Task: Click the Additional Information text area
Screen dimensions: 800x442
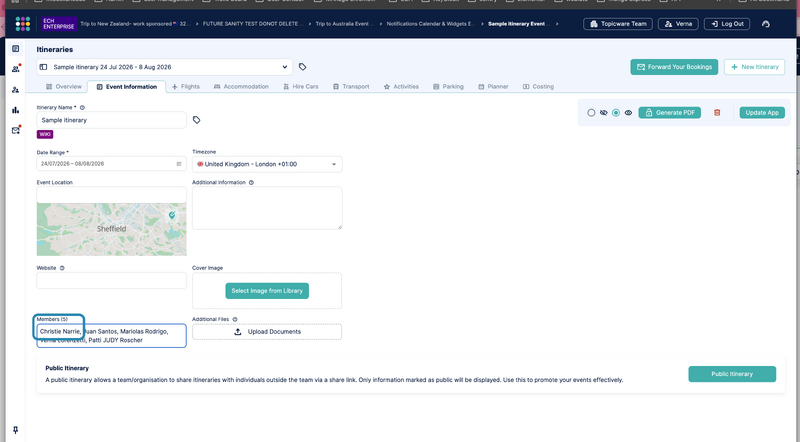Action: tap(267, 208)
